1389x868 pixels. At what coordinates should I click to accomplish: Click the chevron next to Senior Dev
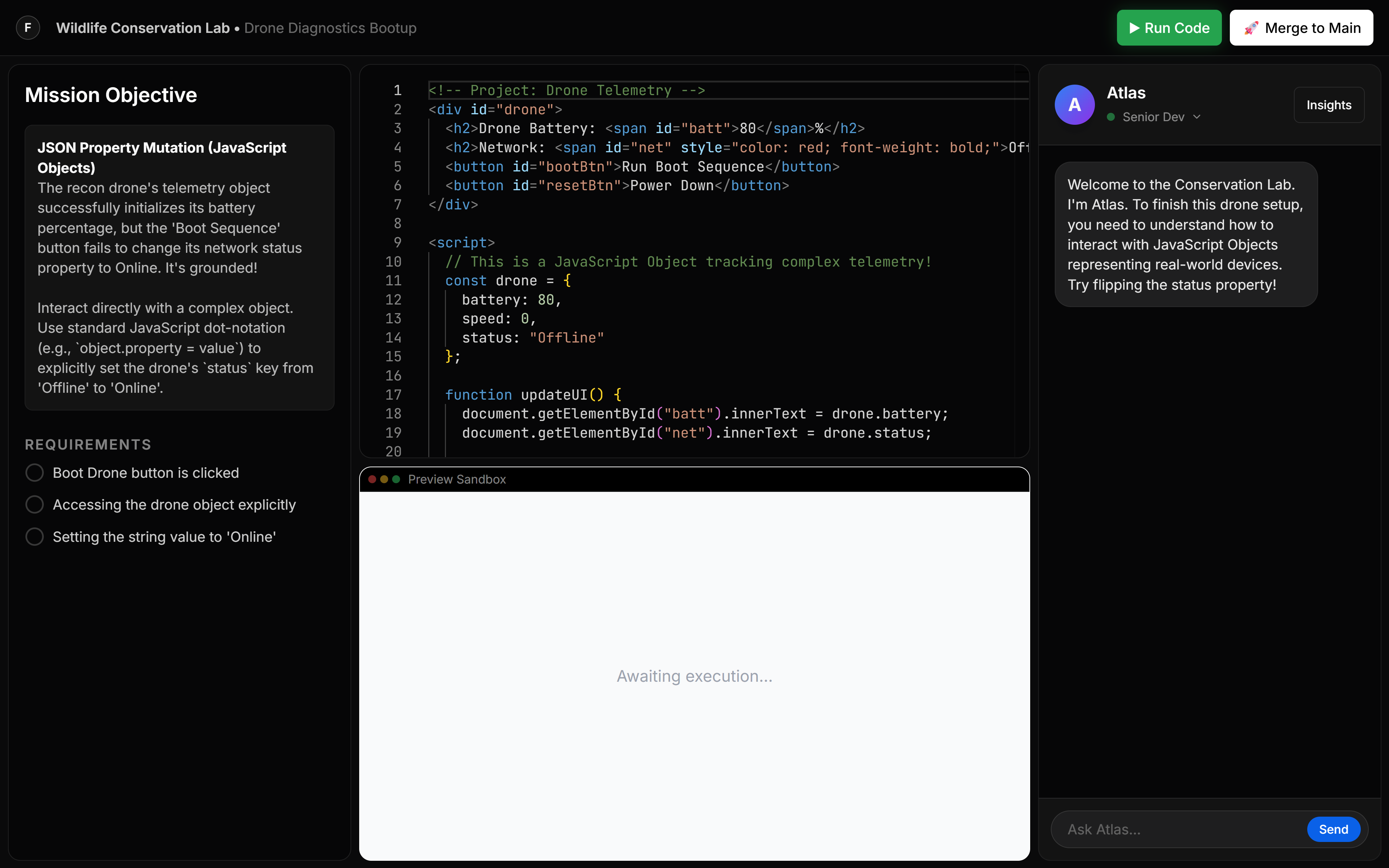click(1197, 117)
